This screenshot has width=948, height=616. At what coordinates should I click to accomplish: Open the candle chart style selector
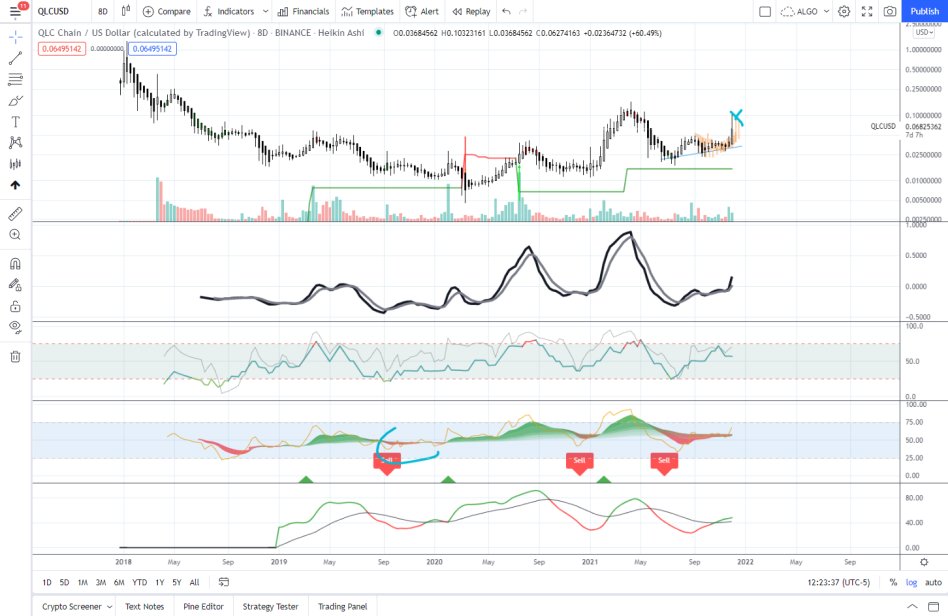[x=126, y=11]
